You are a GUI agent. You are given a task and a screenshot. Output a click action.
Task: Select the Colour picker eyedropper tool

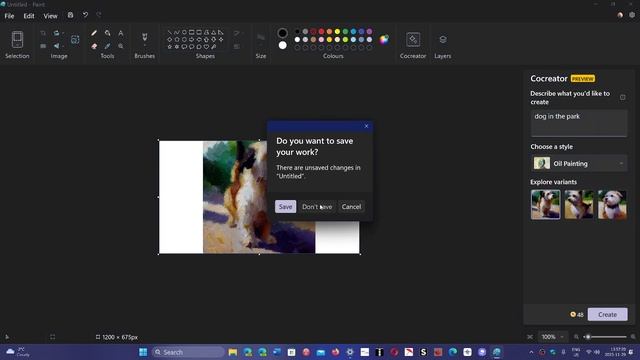[107, 46]
